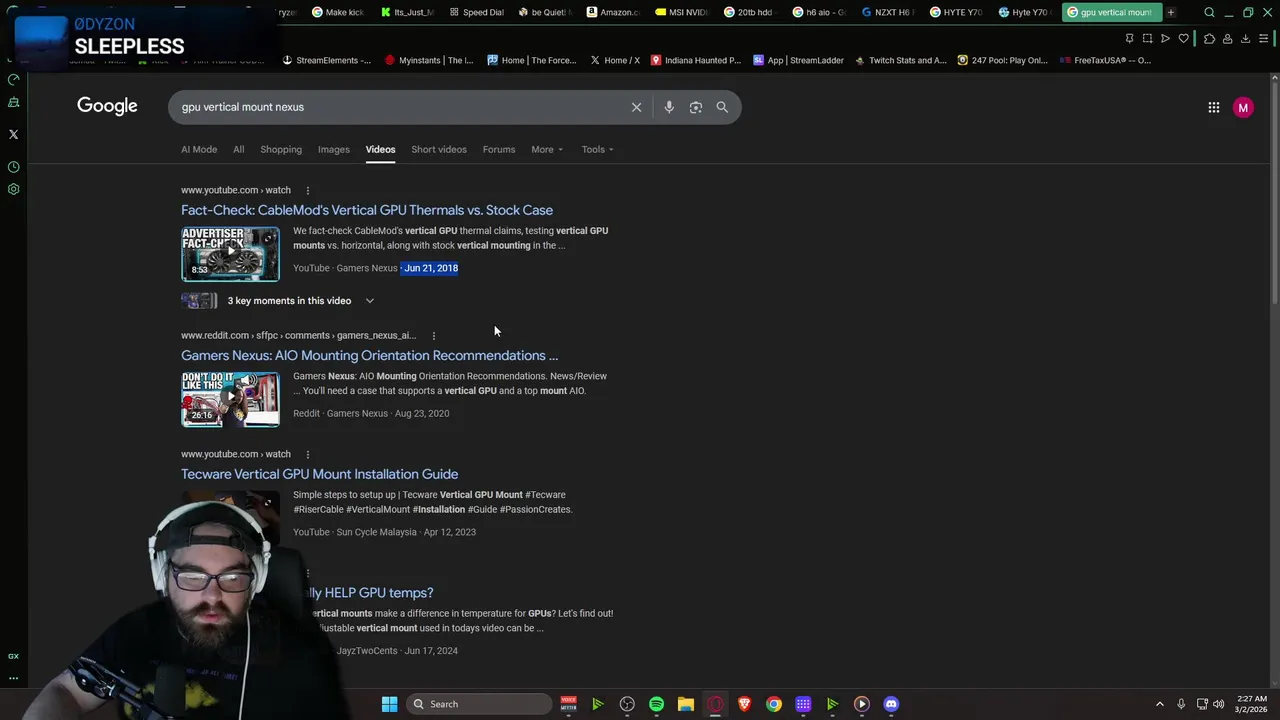Open more options for CableMod YouTube result

[x=307, y=190]
